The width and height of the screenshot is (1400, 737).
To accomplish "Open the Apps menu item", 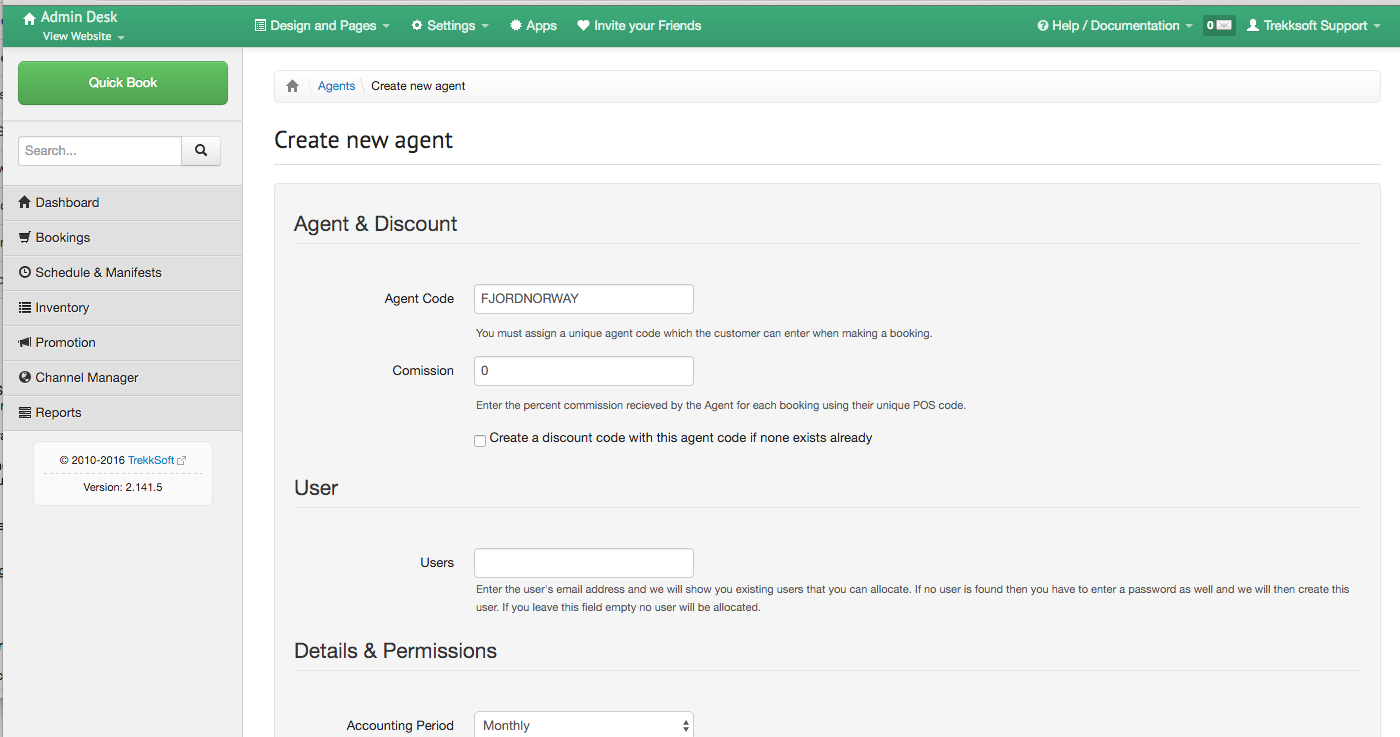I will pyautogui.click(x=533, y=25).
